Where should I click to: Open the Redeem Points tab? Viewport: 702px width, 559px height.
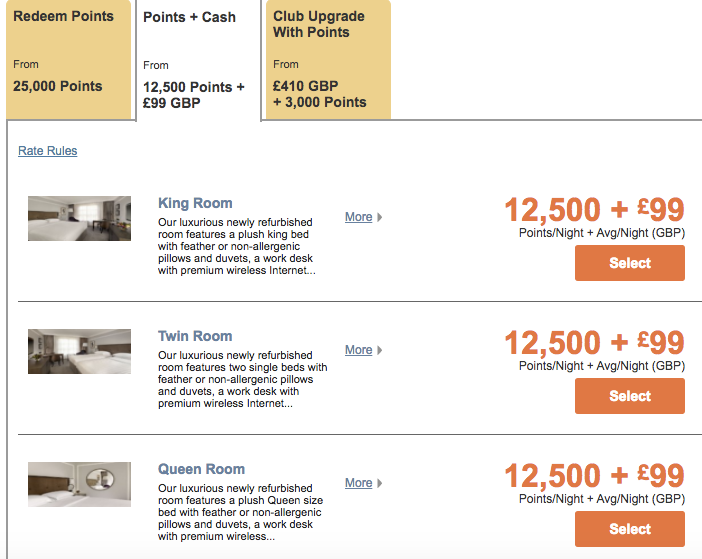[68, 60]
